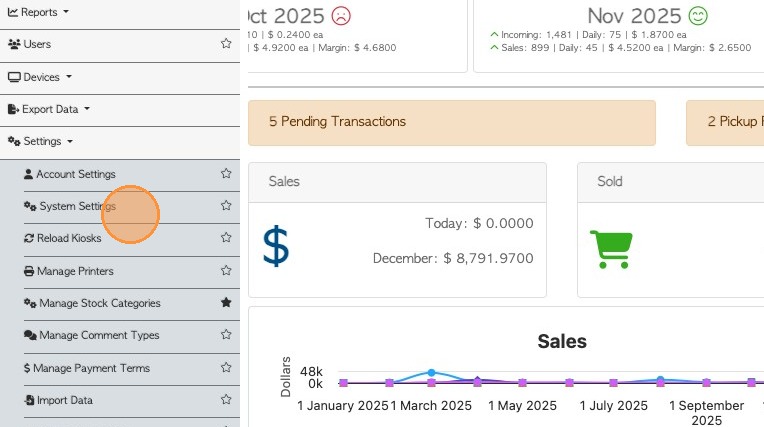This screenshot has height=427, width=764.
Task: Click the Manage Comment Types chat icon
Action: point(30,335)
